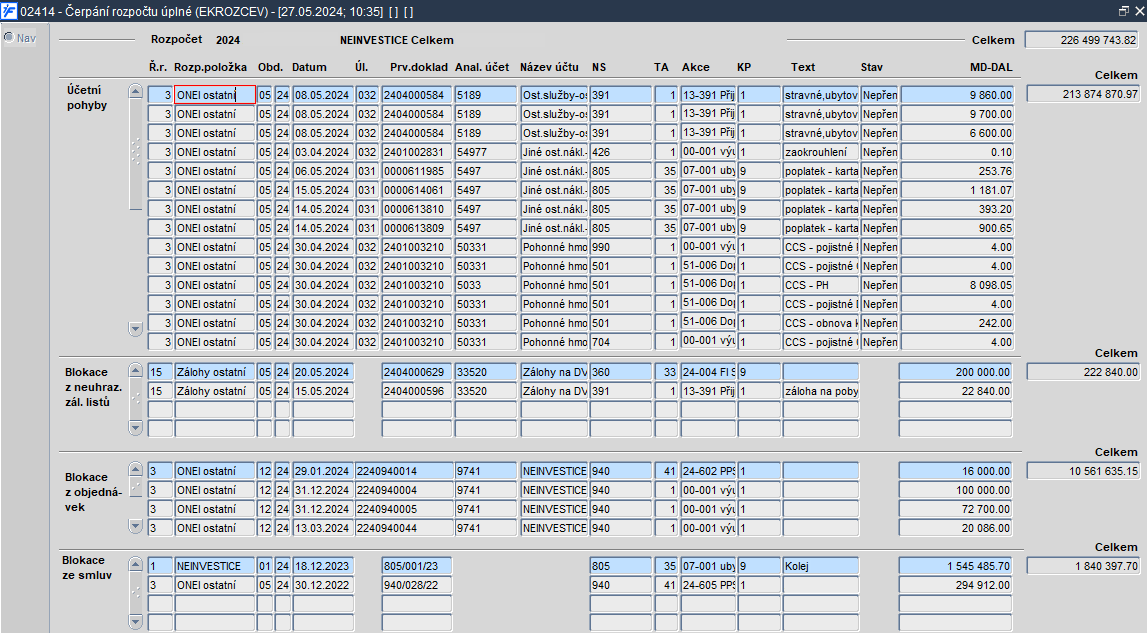1147x633 pixels.
Task: Click analytic account cell 54977
Action: click(x=486, y=152)
